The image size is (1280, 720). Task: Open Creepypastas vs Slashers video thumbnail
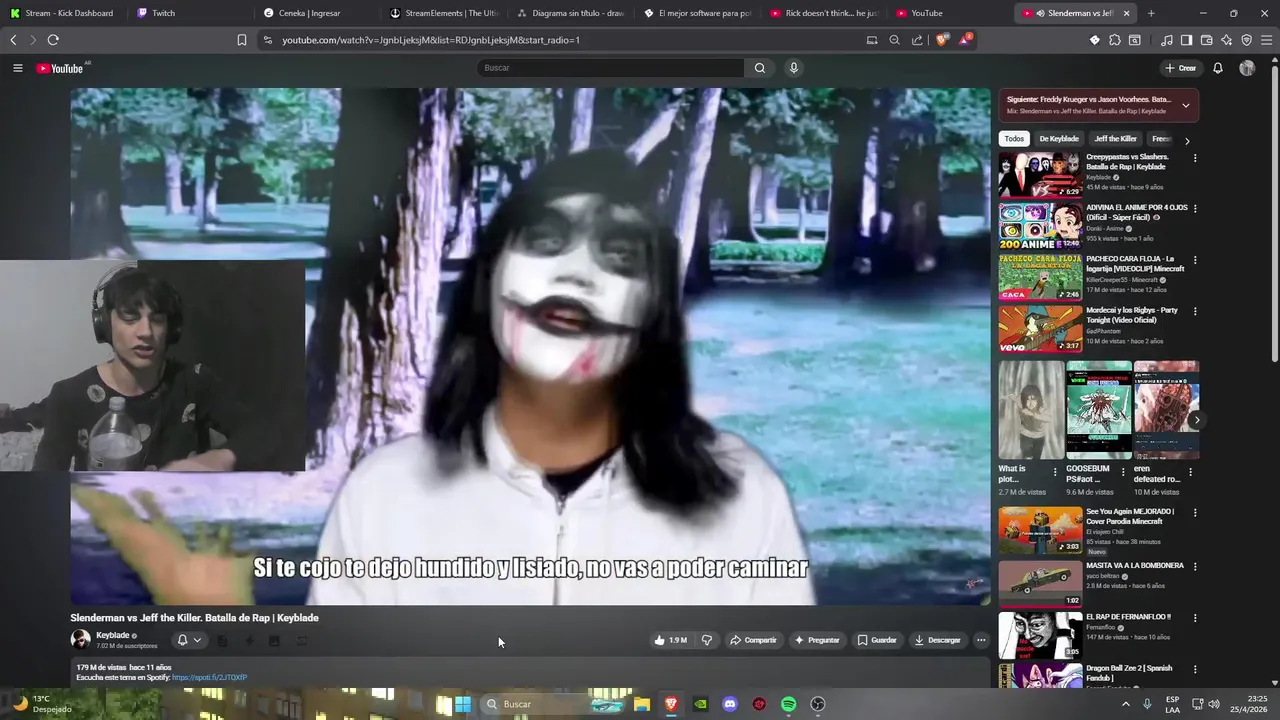1040,175
